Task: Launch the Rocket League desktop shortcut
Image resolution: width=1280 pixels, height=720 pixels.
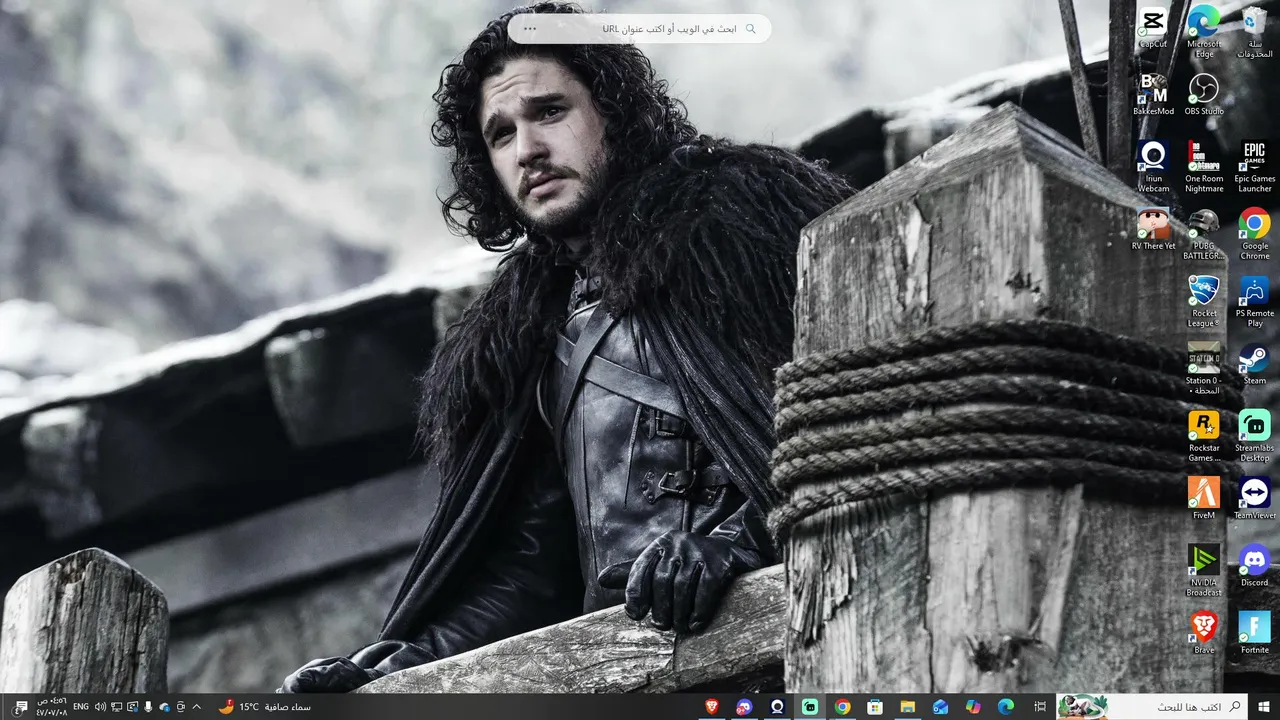Action: pos(1204,302)
